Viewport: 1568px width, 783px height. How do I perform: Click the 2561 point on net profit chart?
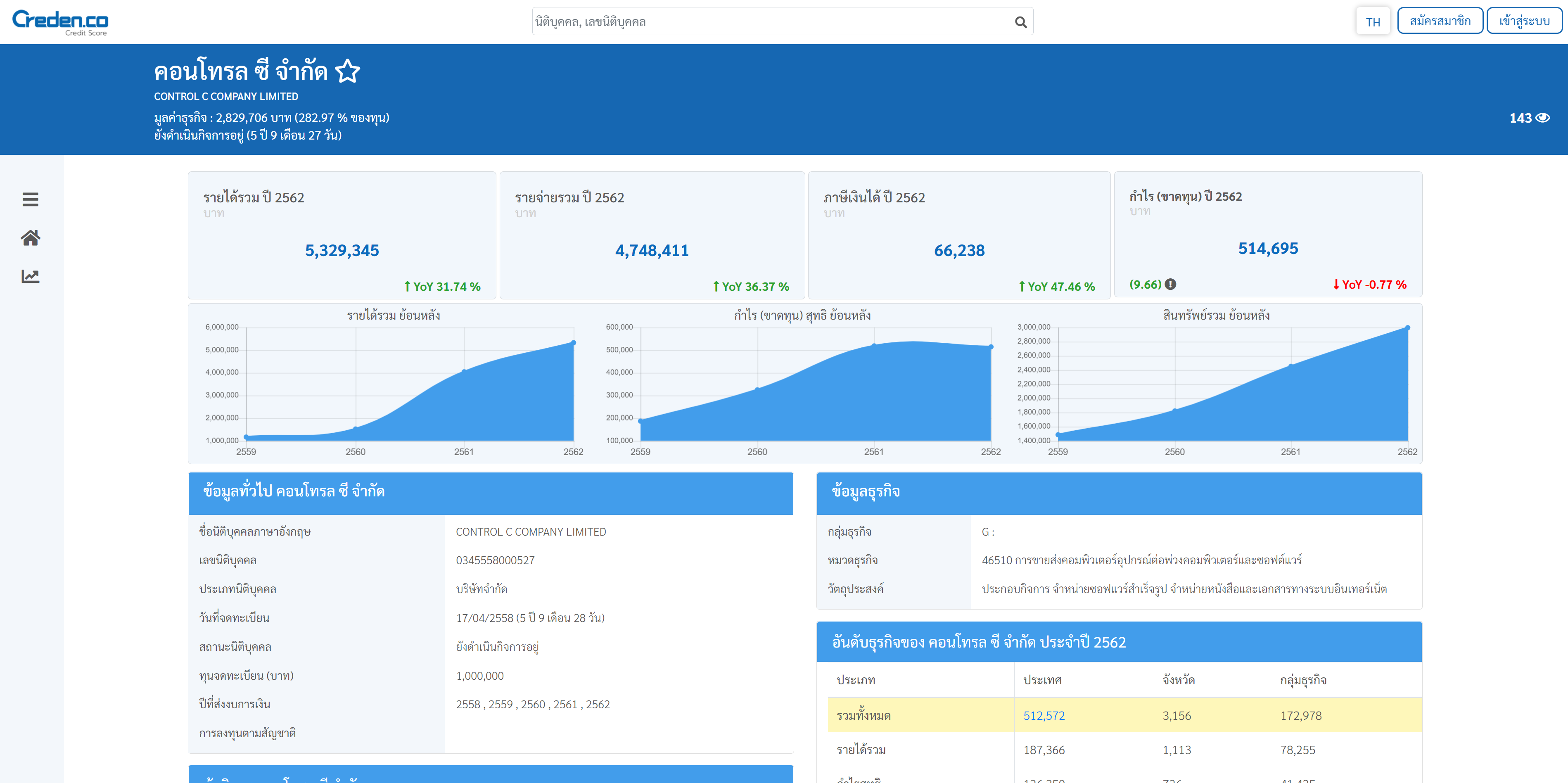coord(873,345)
